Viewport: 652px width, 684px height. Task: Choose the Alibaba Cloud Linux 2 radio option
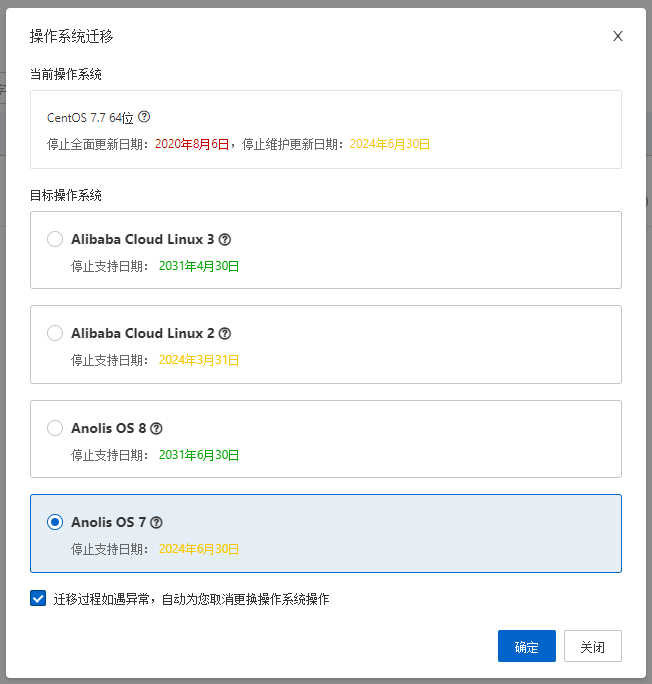click(55, 334)
